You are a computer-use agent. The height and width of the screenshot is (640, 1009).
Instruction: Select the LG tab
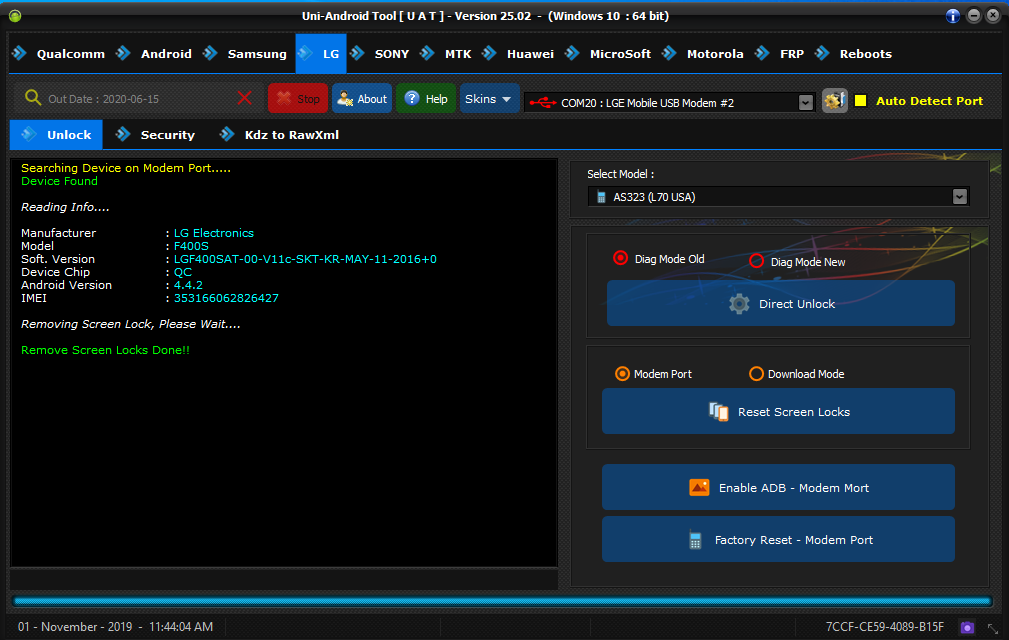point(321,54)
